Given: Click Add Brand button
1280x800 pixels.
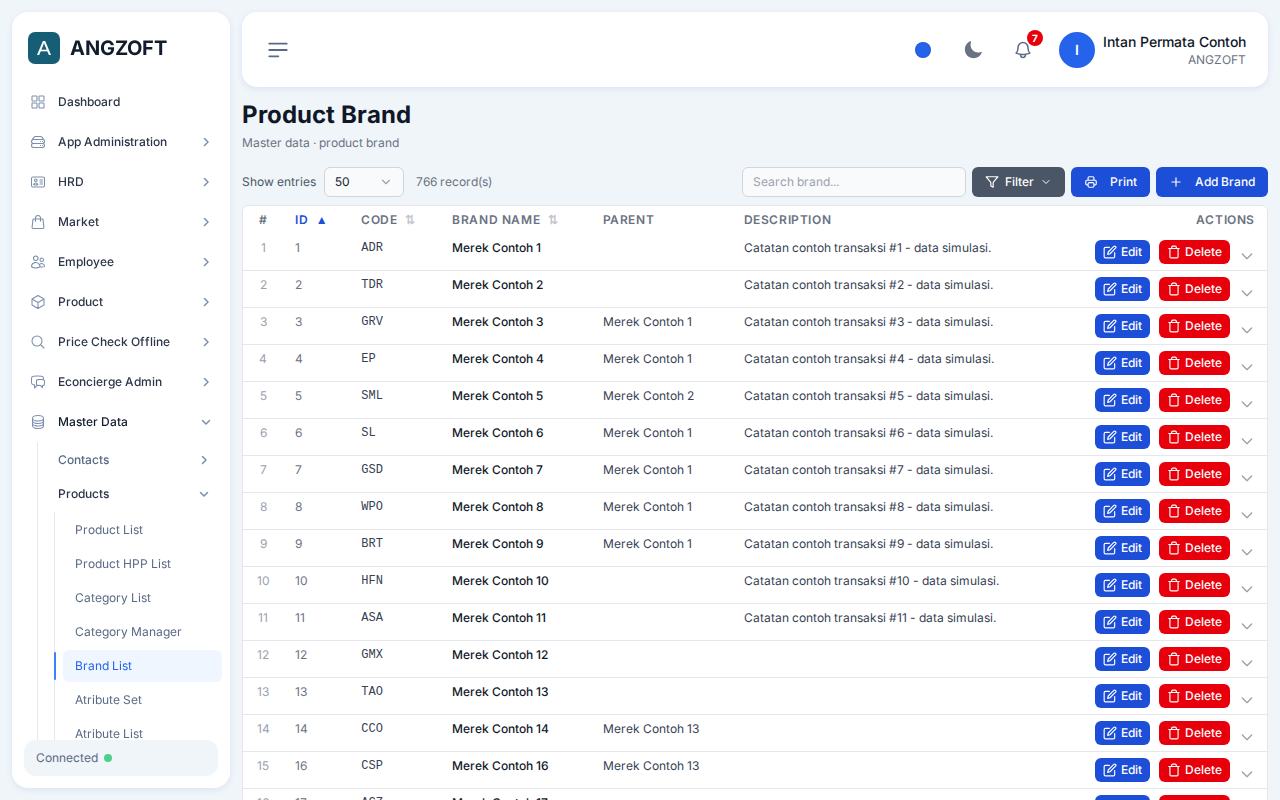Looking at the screenshot, I should coord(1212,182).
